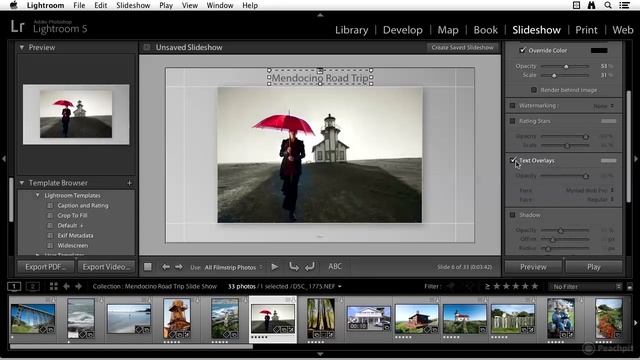The width and height of the screenshot is (640, 360).
Task: Switch to Library module
Action: tap(351, 30)
